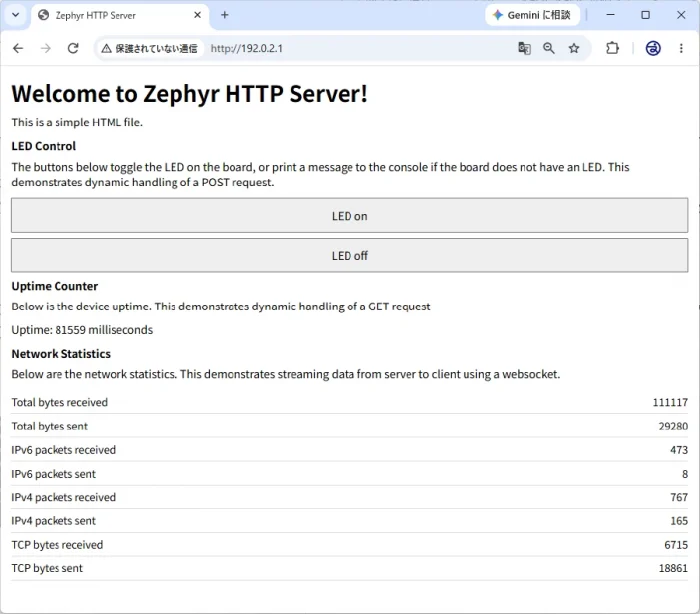The height and width of the screenshot is (614, 700).
Task: Open a new tab with plus
Action: [225, 15]
